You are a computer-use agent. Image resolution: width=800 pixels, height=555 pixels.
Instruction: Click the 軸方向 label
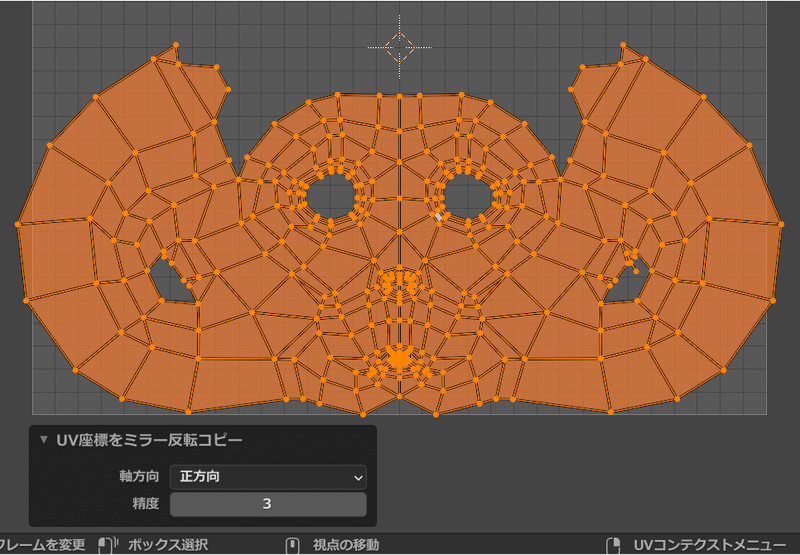click(139, 477)
